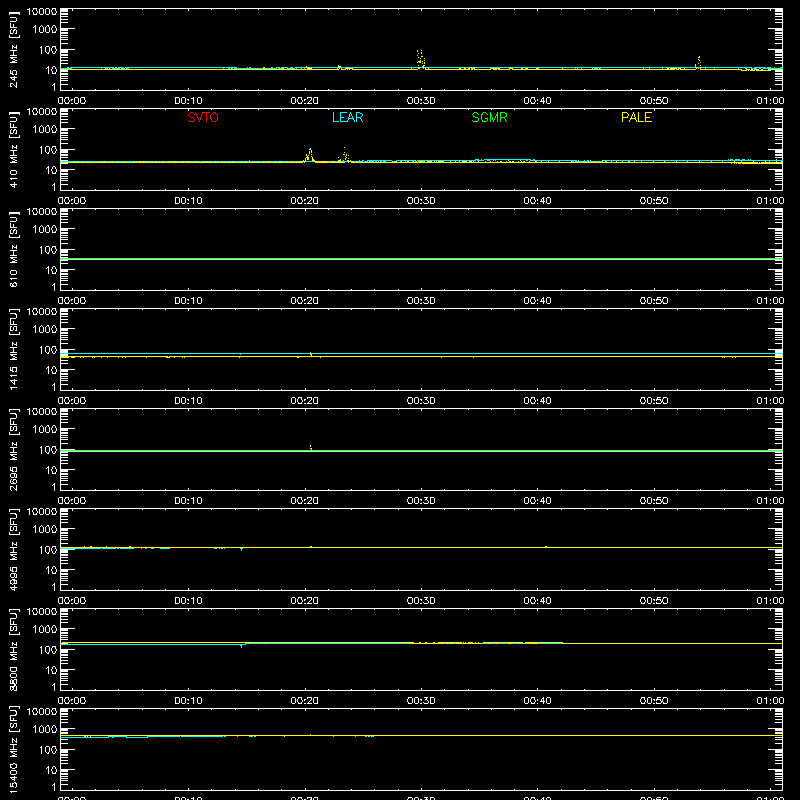Viewport: 800px width, 800px height.
Task: Click the 00:30 time label under the 245 MHz plot
Action: (421, 101)
